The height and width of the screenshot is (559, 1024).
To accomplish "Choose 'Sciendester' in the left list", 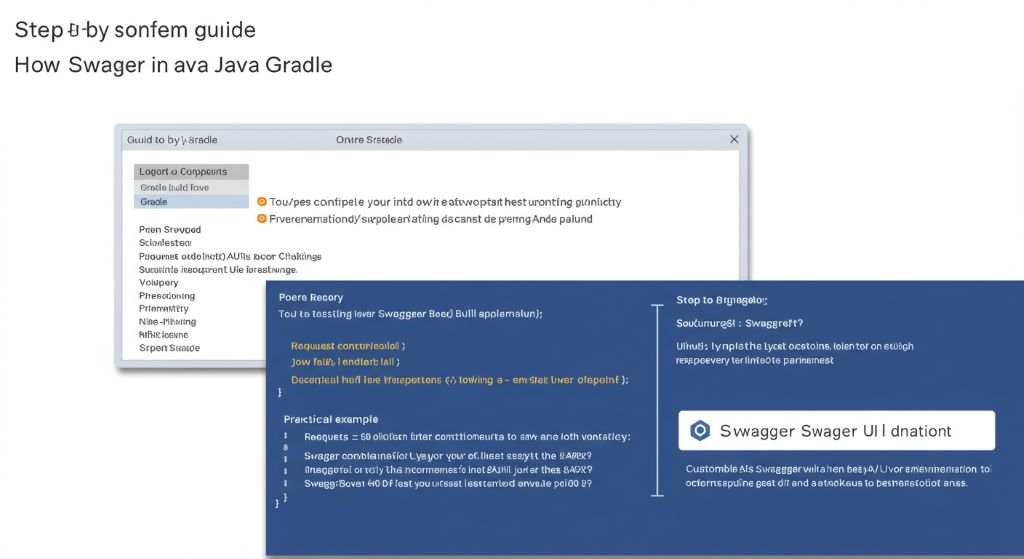I will pos(166,243).
